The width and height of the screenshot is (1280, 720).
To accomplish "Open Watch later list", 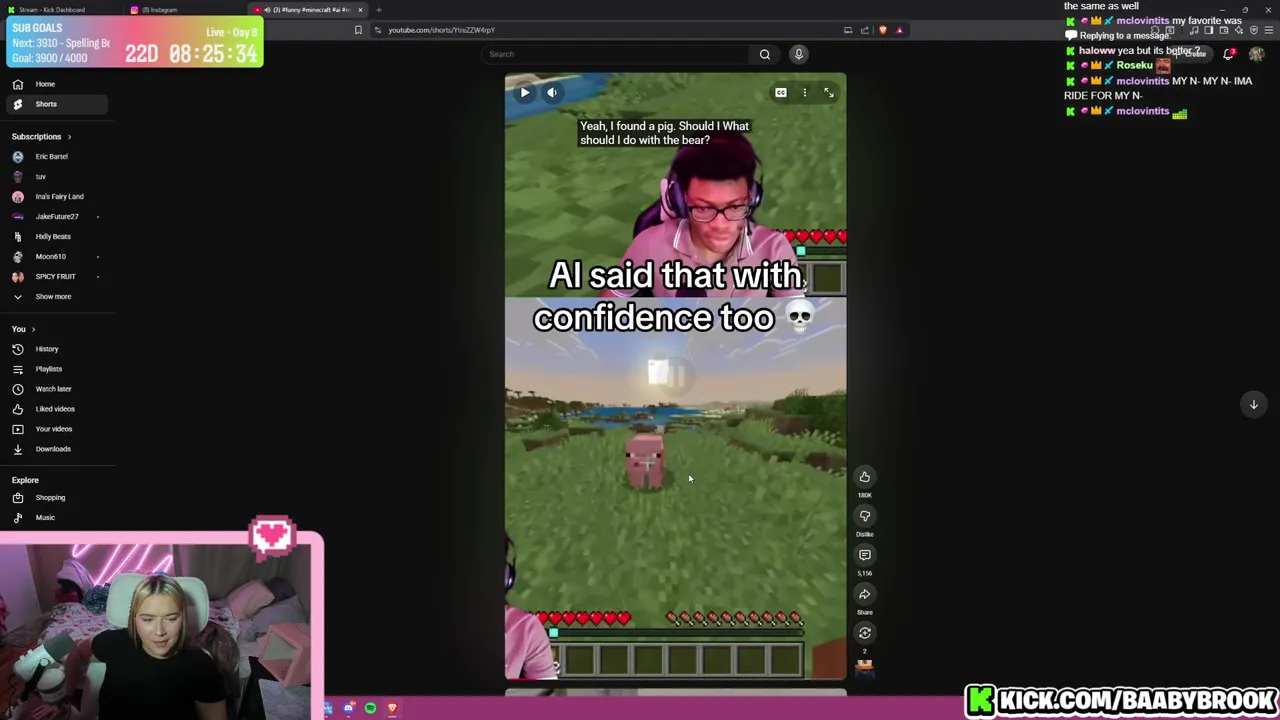I will tap(57, 389).
